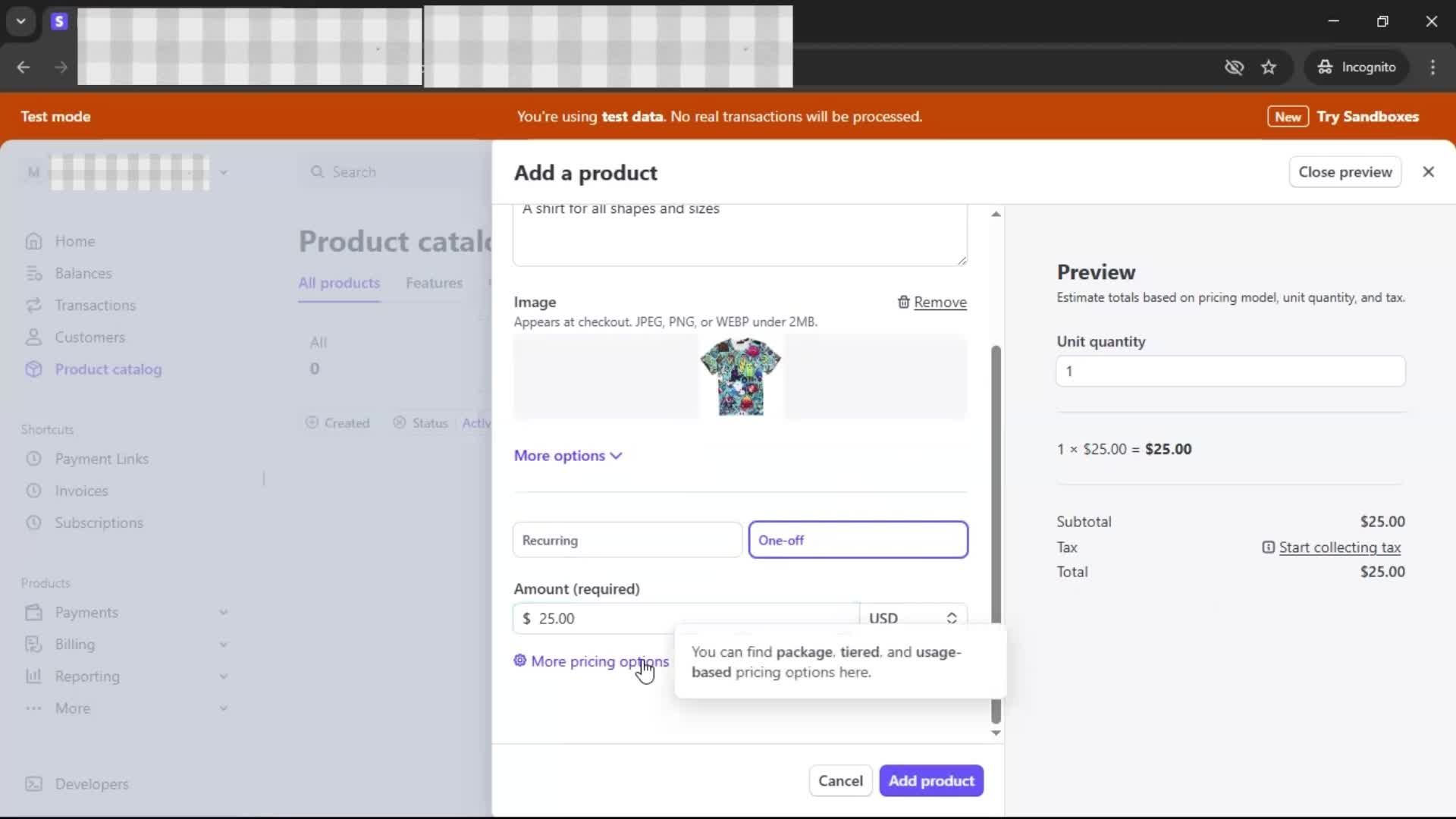The width and height of the screenshot is (1456, 819).
Task: Open the All products tab
Action: click(339, 283)
